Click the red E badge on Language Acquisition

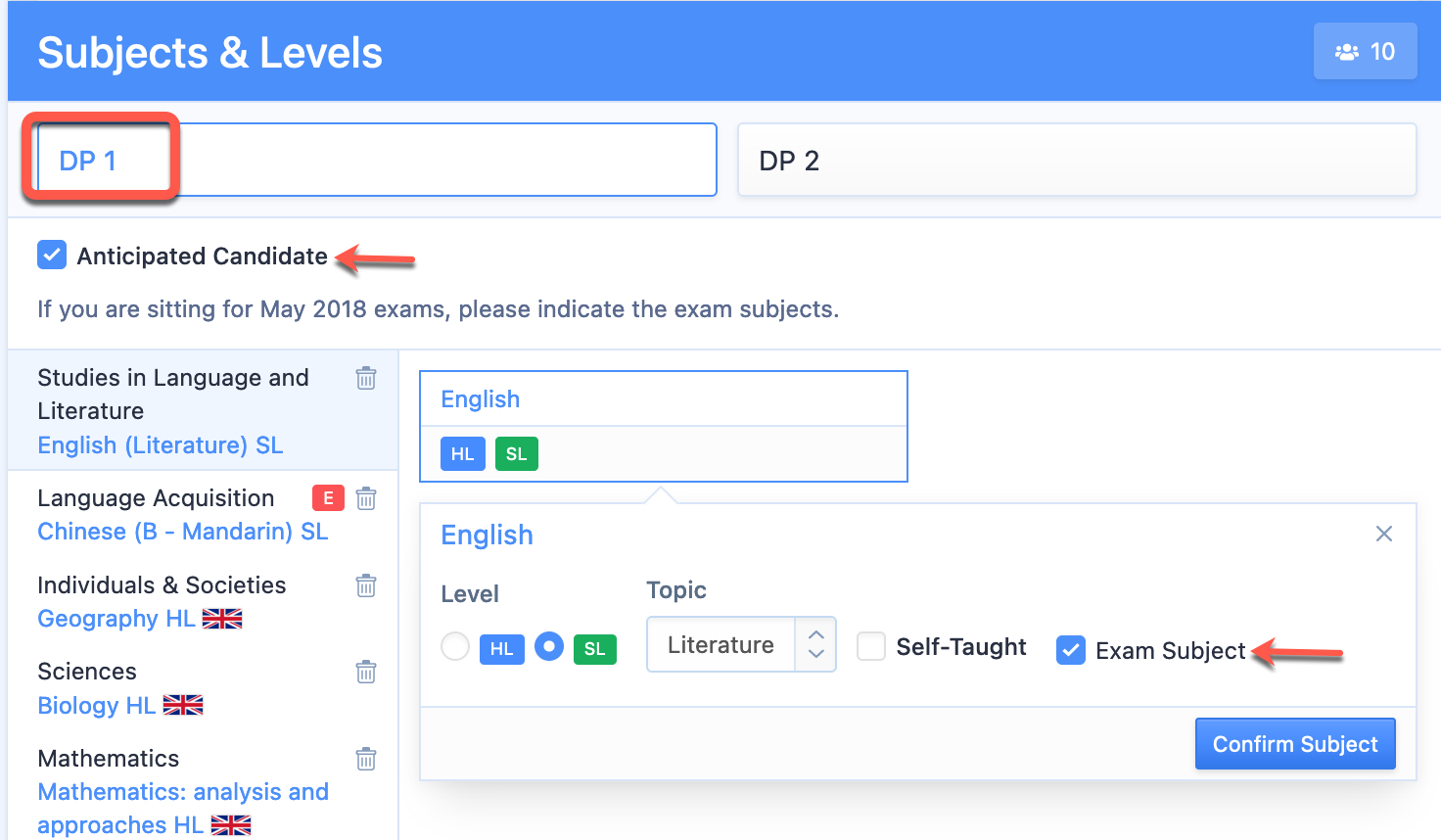pos(328,498)
